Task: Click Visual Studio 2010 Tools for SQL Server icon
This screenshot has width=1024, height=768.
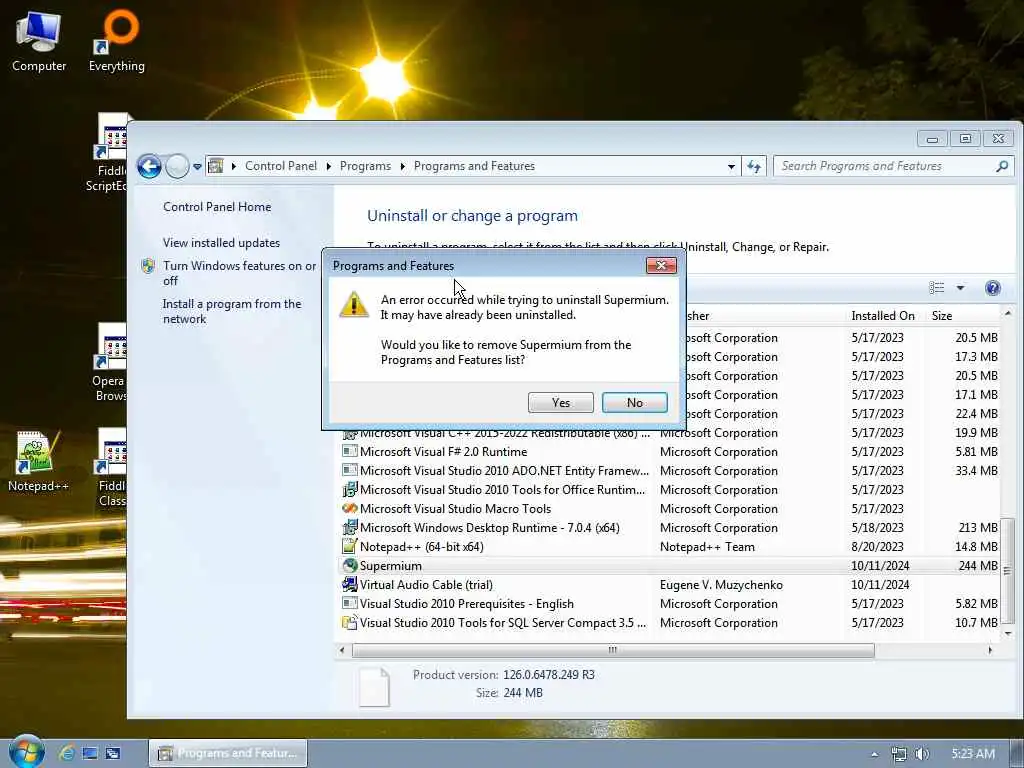Action: 349,622
